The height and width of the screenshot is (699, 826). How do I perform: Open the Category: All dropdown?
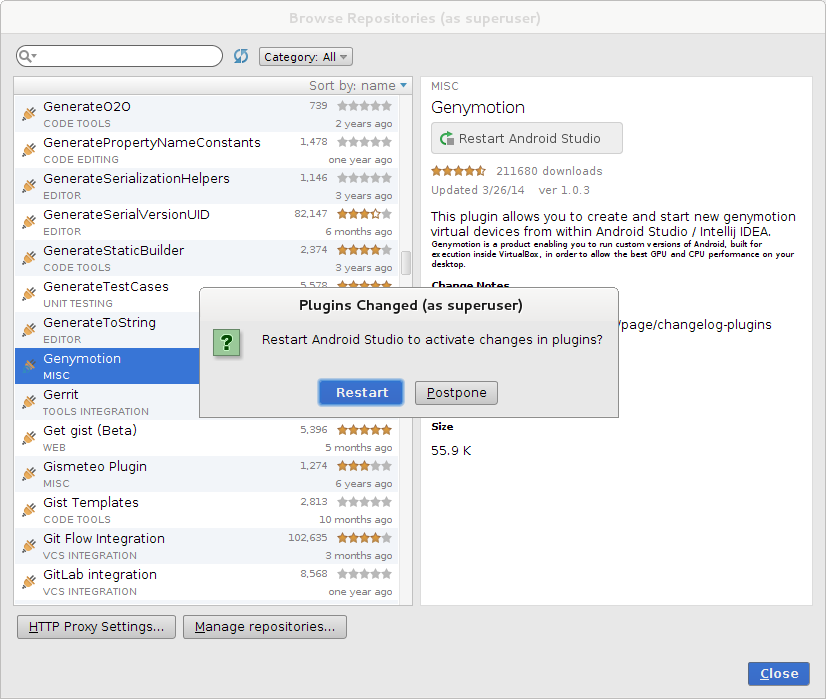306,57
